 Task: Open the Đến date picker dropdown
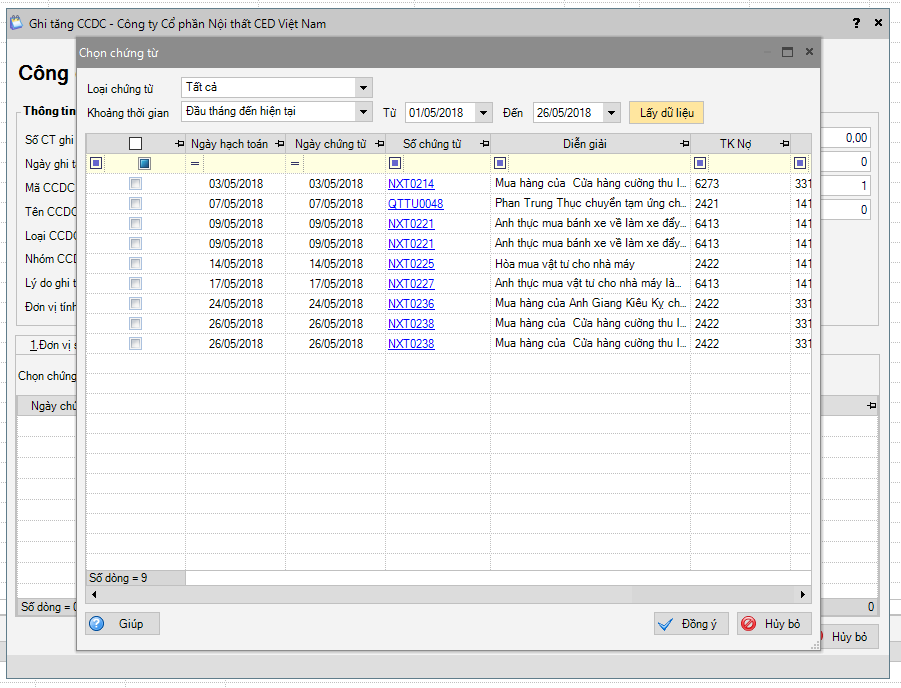tap(611, 113)
